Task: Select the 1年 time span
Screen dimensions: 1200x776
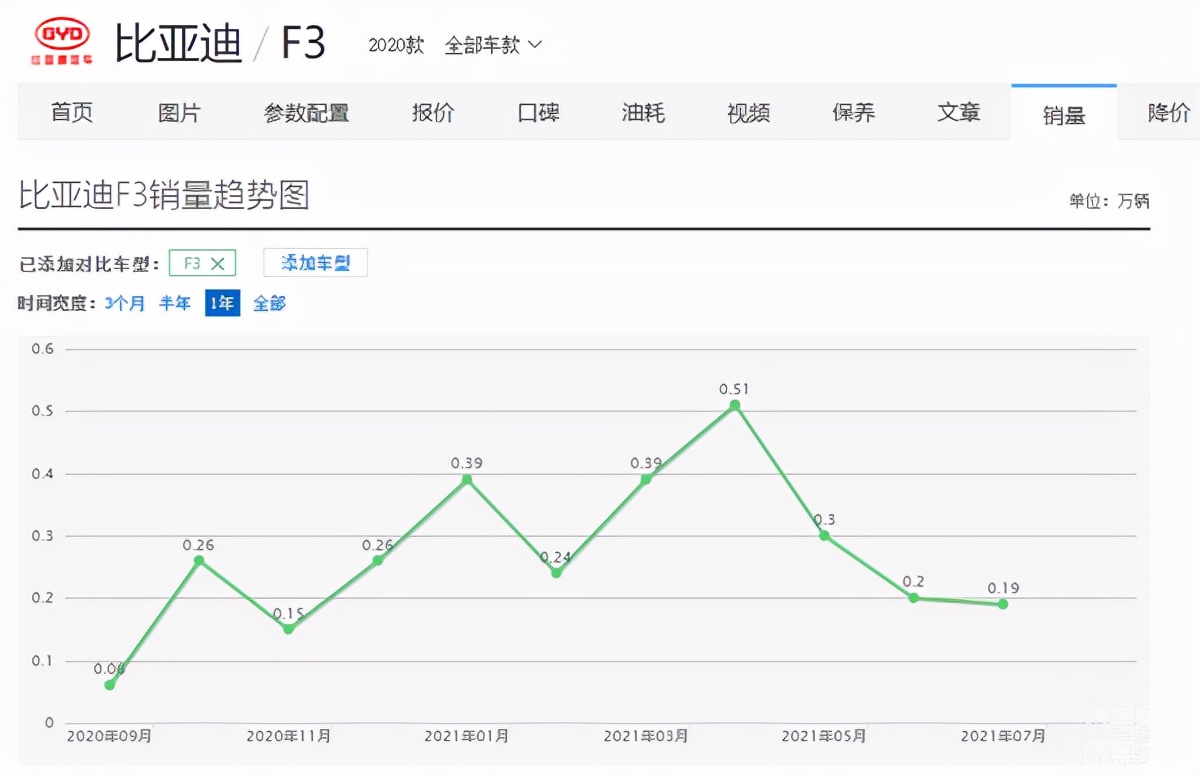Action: click(222, 303)
